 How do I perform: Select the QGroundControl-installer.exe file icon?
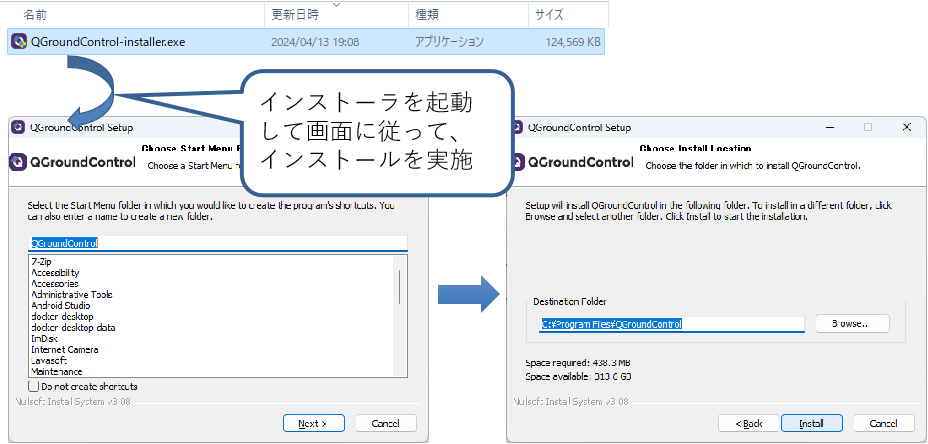click(x=18, y=42)
